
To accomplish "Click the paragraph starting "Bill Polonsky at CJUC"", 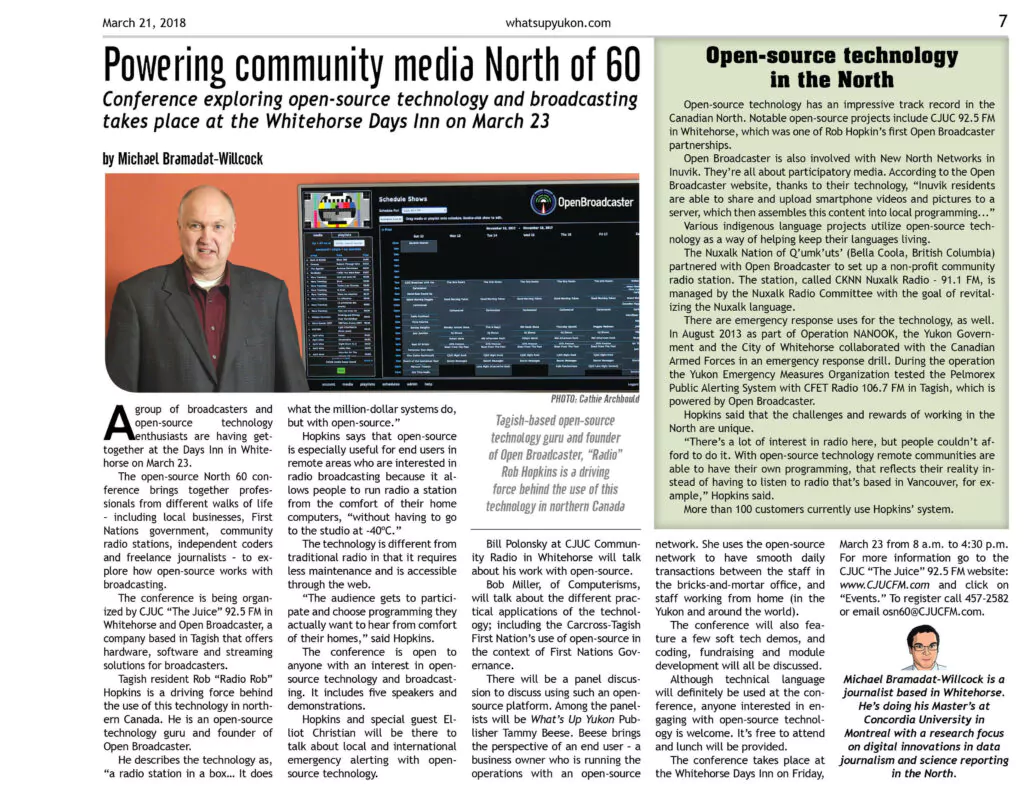I will pyautogui.click(x=556, y=558).
